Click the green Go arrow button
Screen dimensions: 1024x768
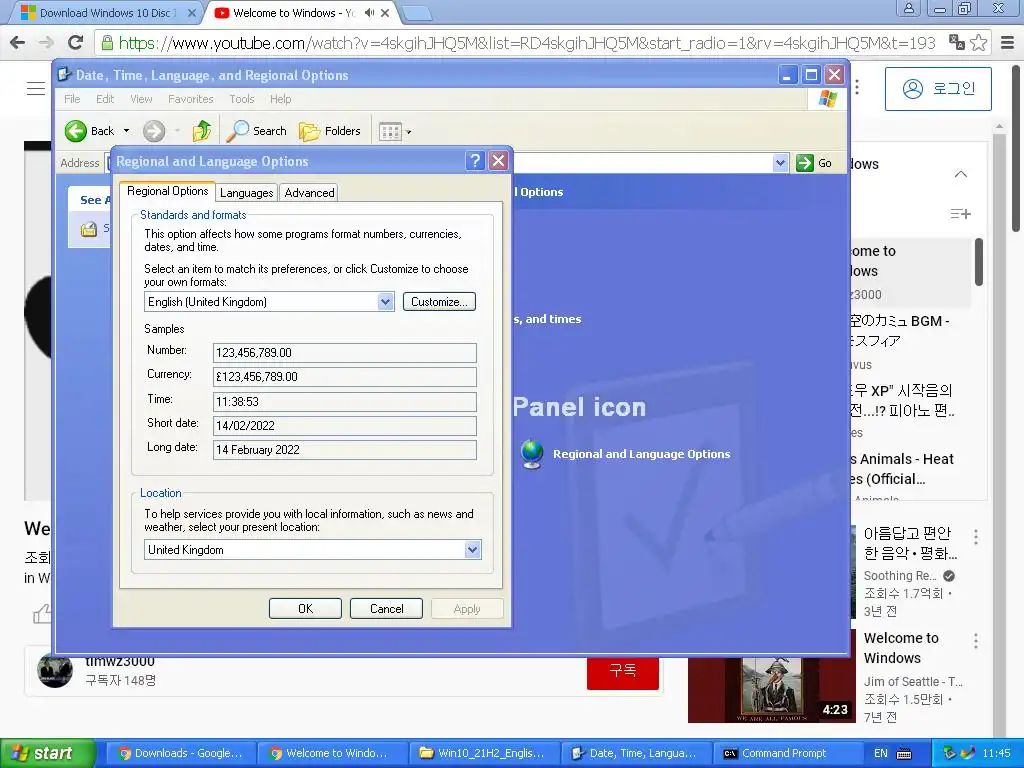coord(805,163)
